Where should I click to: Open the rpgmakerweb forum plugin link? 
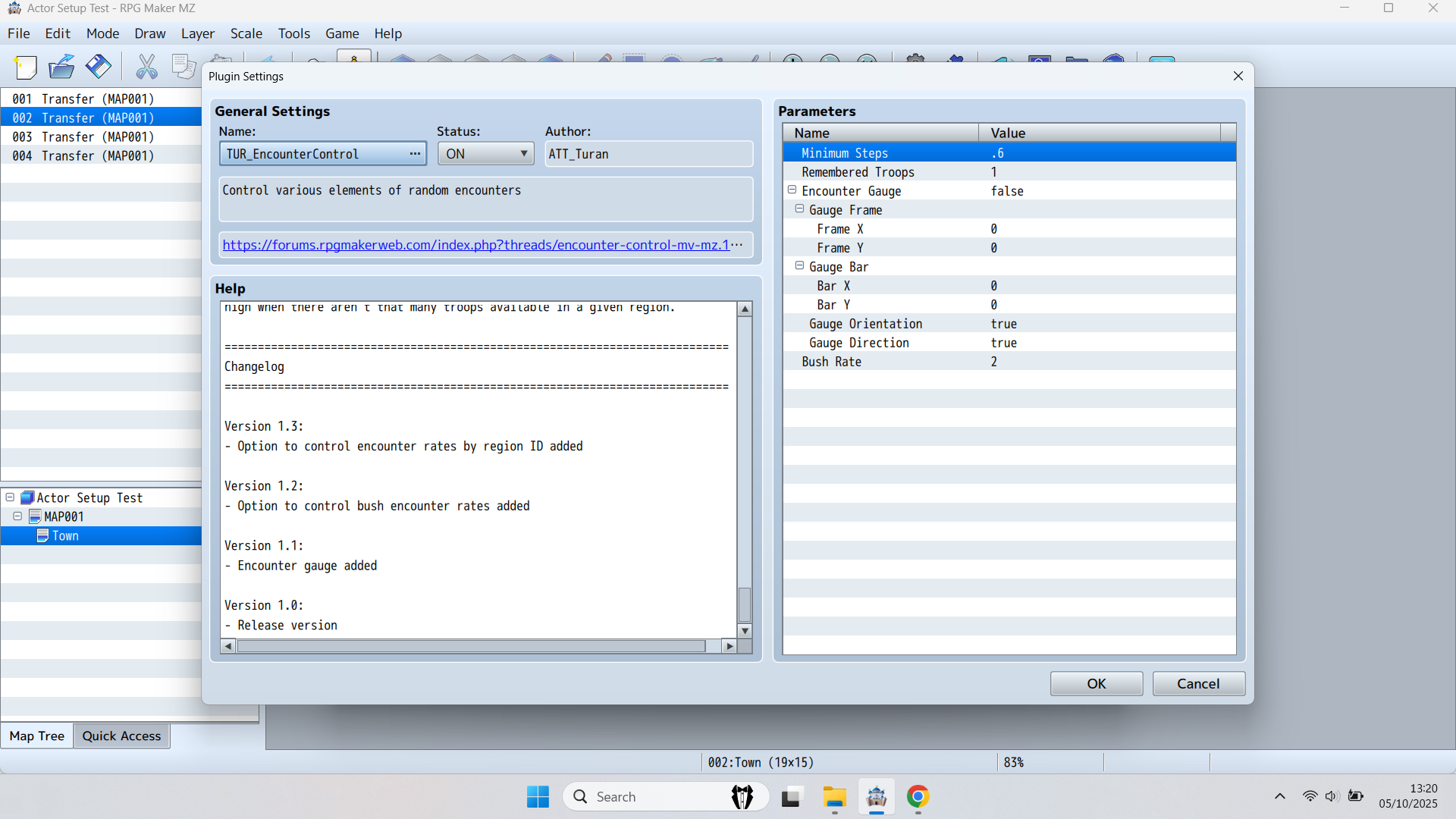point(475,245)
